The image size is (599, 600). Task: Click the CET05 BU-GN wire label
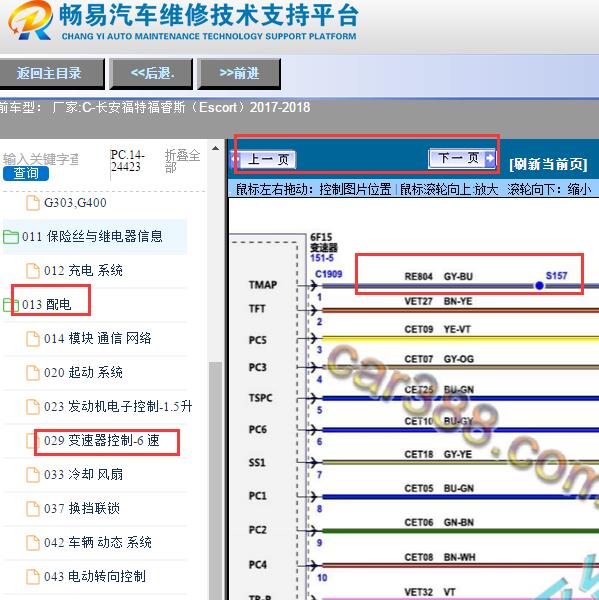439,488
